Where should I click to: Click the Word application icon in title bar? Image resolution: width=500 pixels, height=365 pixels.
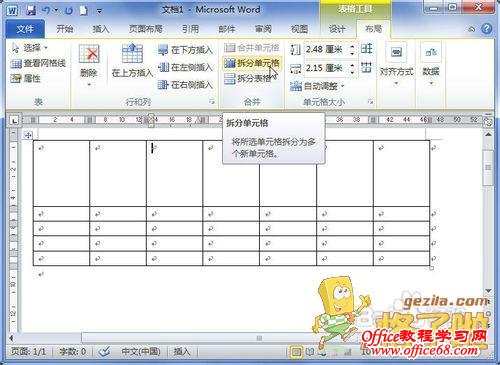pyautogui.click(x=12, y=10)
